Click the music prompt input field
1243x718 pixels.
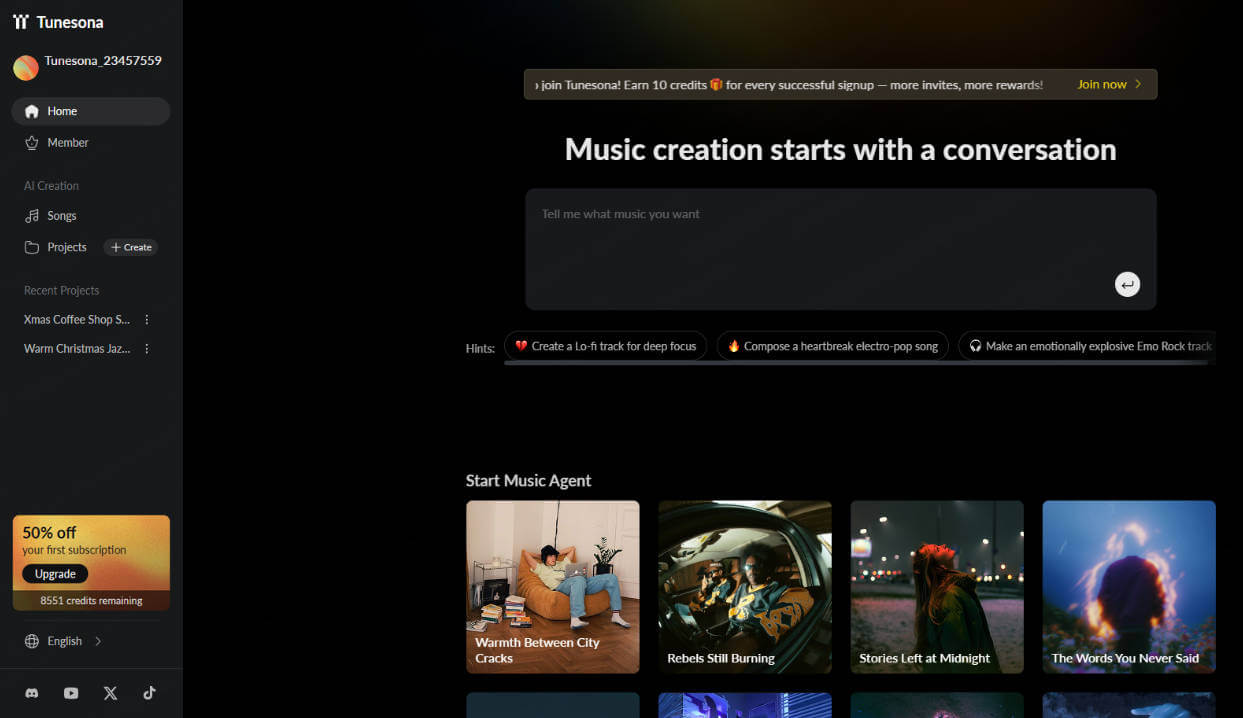(x=840, y=245)
